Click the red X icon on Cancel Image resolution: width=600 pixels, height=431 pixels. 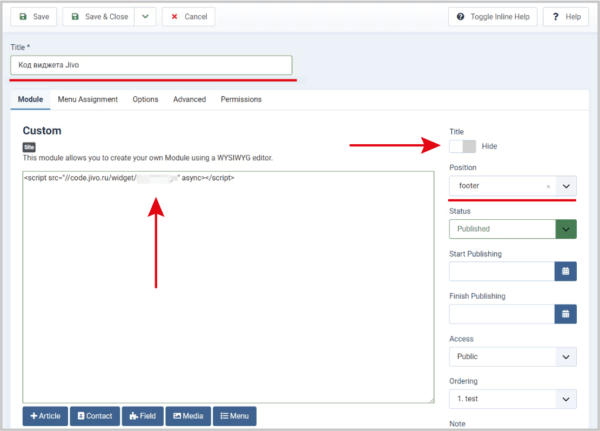pyautogui.click(x=174, y=17)
